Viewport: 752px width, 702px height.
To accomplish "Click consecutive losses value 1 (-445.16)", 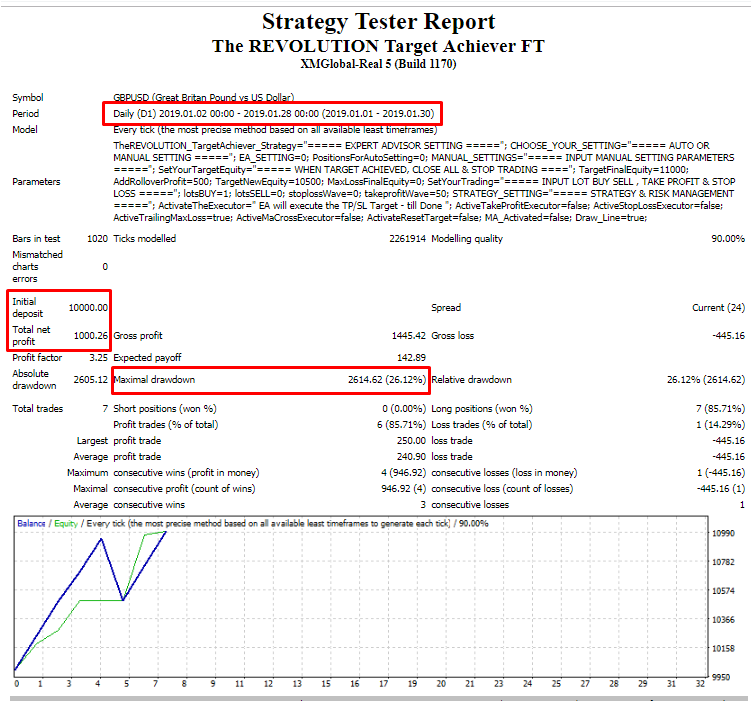I will point(721,472).
